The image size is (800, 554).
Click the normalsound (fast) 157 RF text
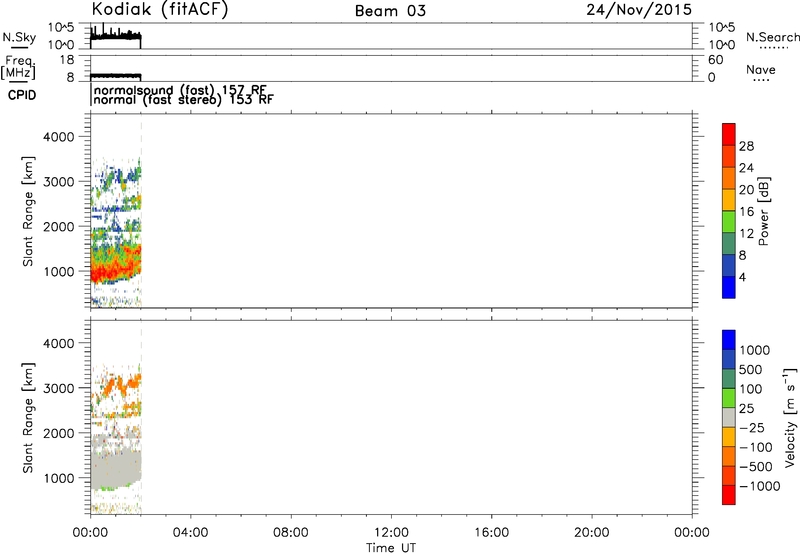(x=180, y=91)
